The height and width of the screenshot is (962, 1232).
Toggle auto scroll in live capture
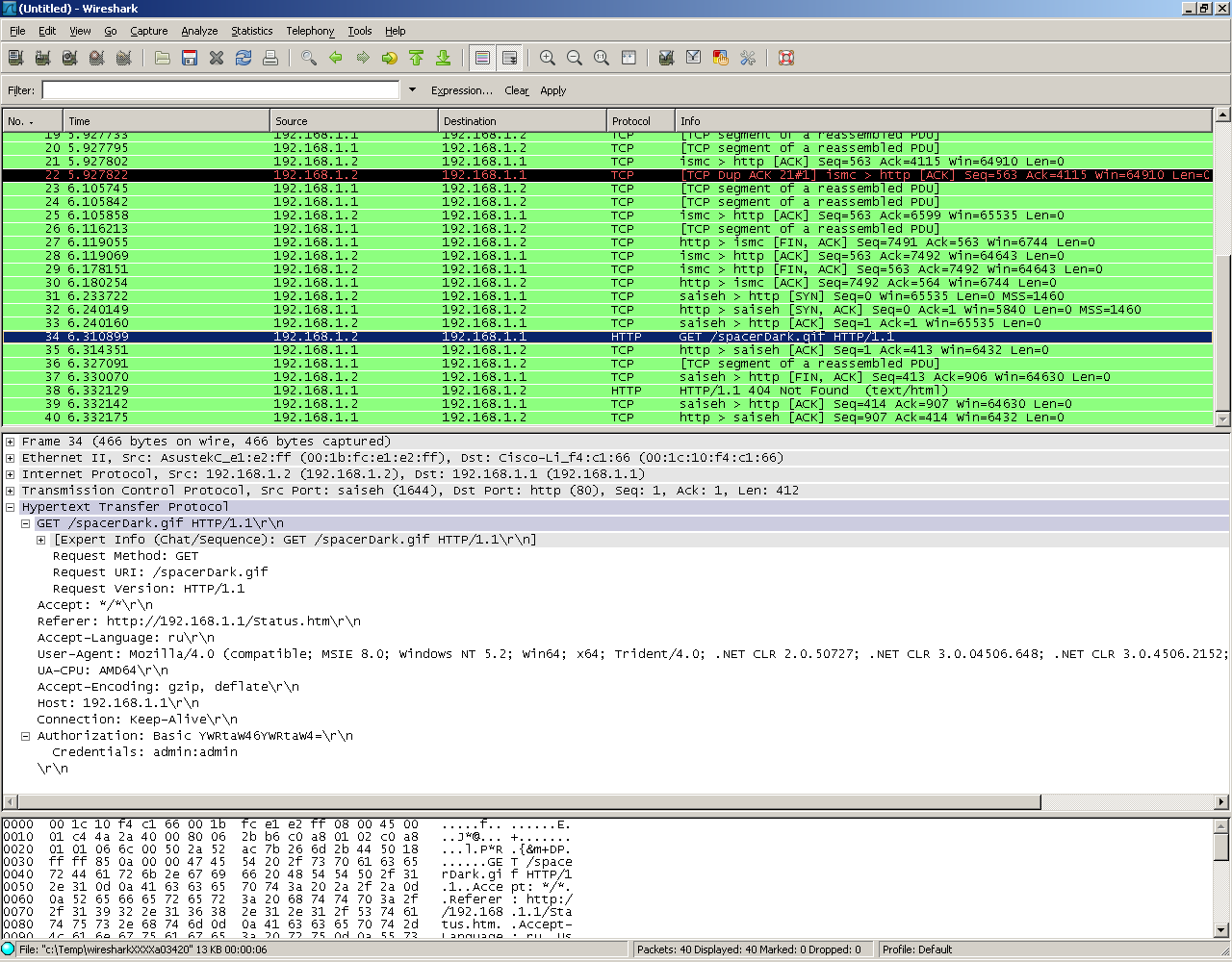(510, 58)
